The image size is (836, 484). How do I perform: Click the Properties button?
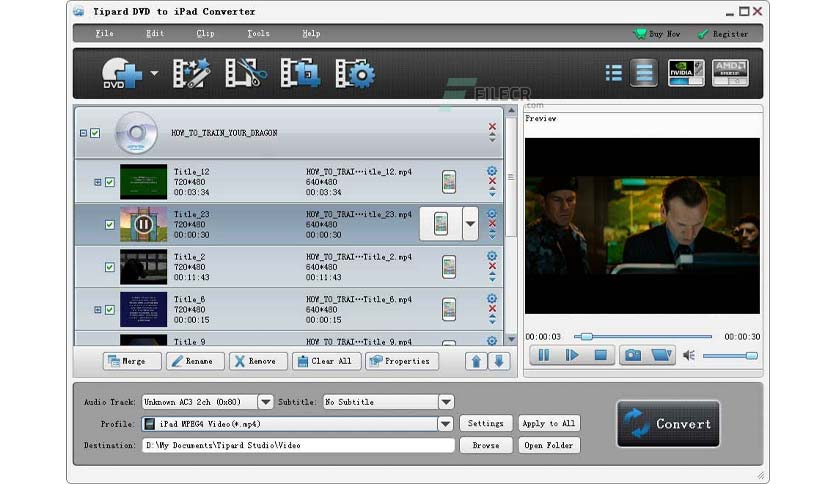click(x=402, y=361)
